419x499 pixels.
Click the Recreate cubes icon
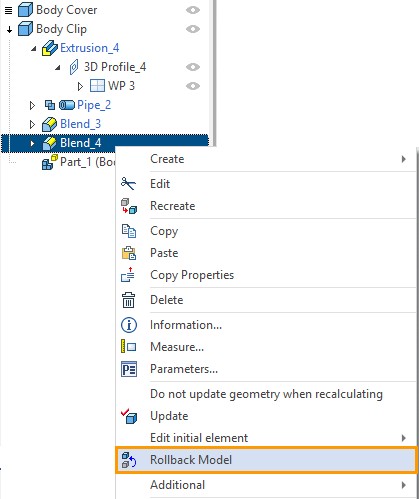tap(129, 206)
